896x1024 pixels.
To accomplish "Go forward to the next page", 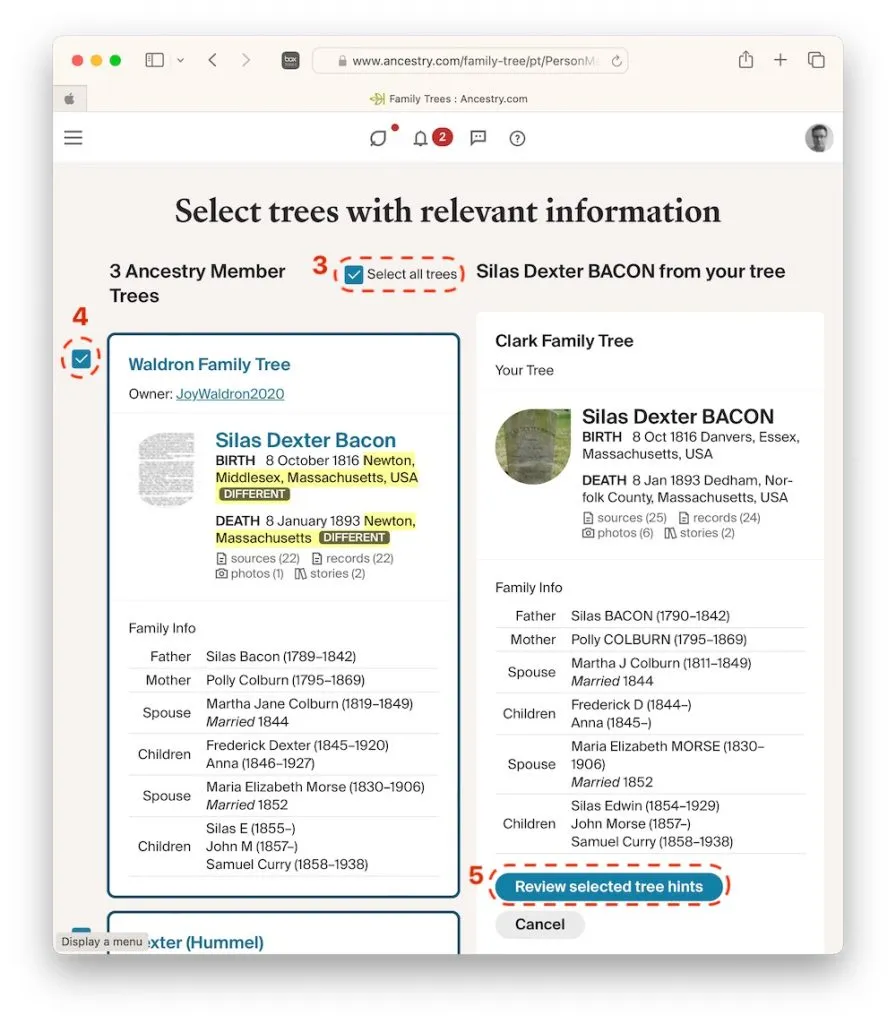I will pos(246,60).
